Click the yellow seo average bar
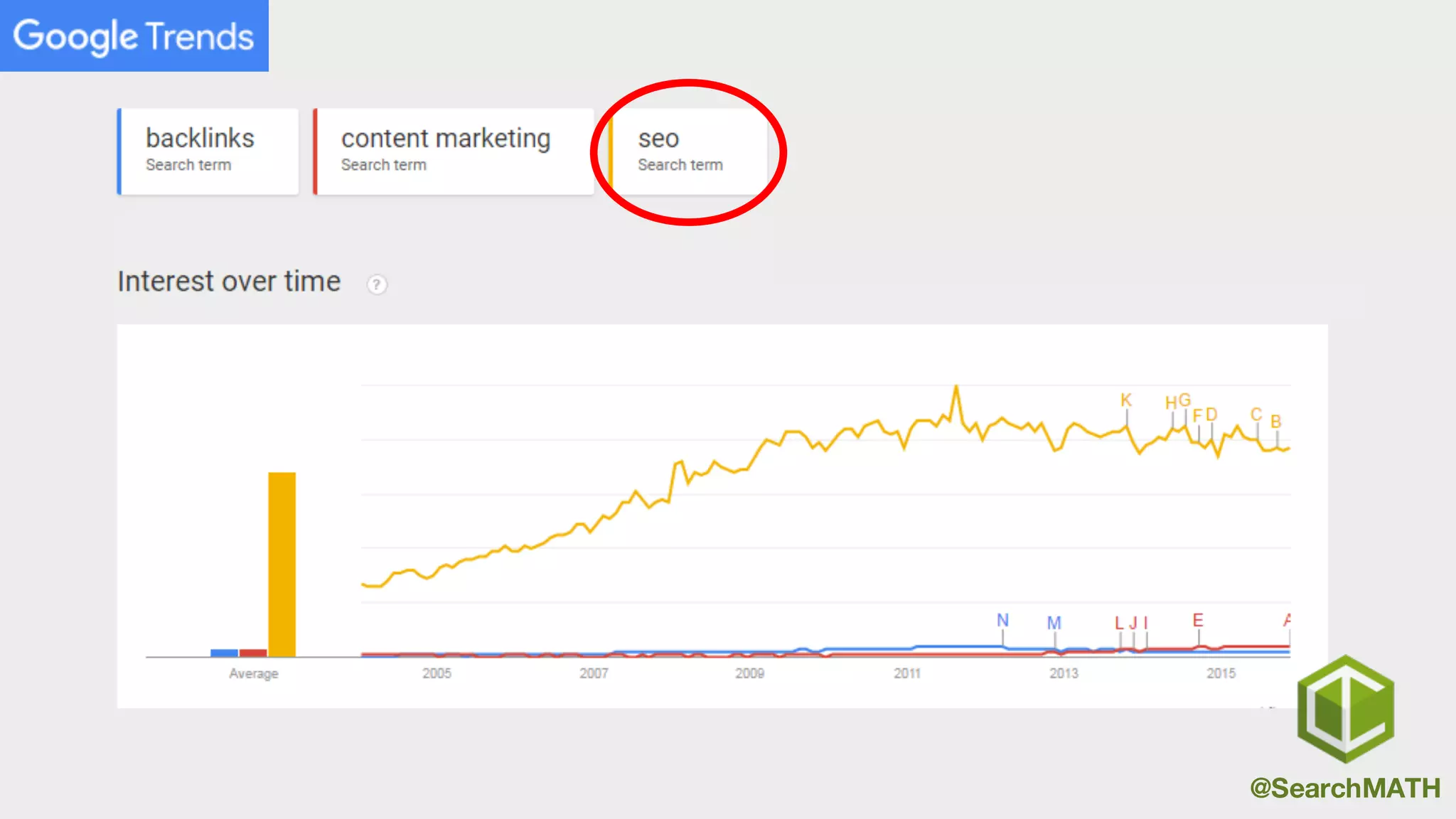 coord(282,564)
